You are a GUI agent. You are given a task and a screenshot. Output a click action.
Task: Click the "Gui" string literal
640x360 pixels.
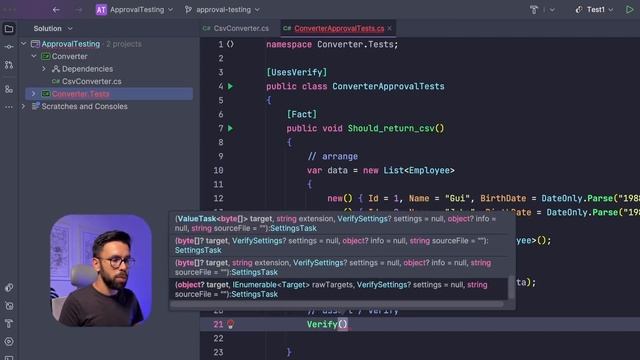[x=457, y=198]
